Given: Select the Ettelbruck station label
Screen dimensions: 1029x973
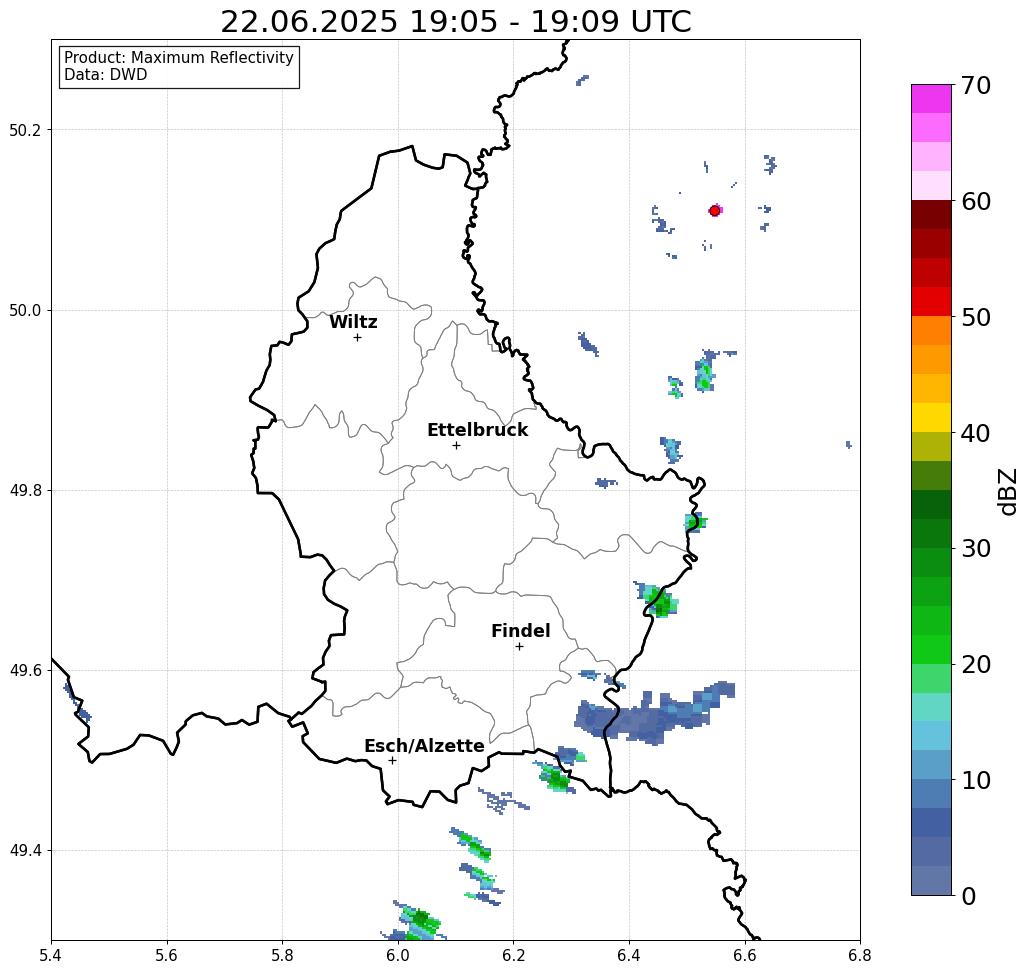Looking at the screenshot, I should tap(477, 430).
